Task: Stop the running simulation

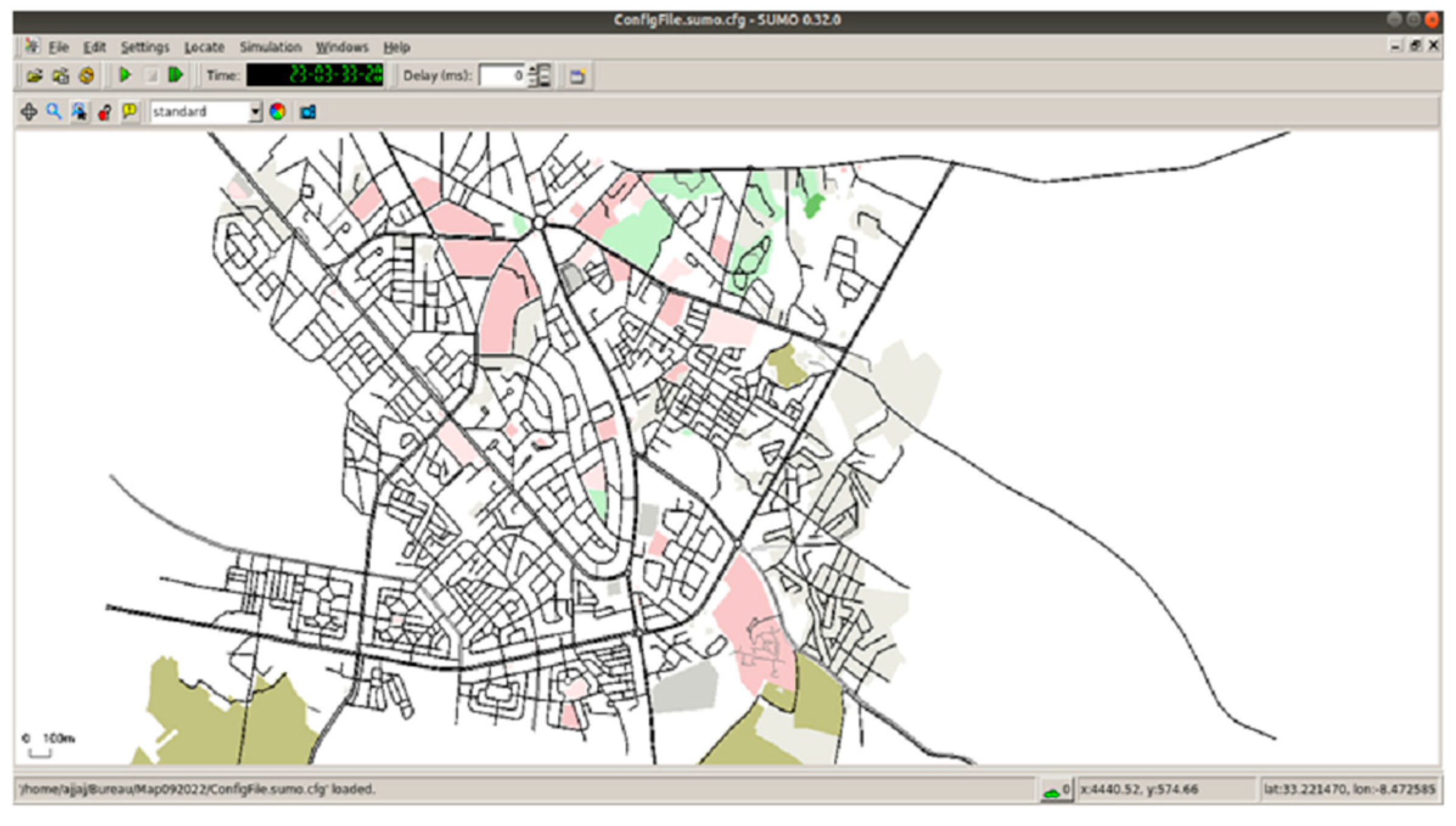Action: 151,75
